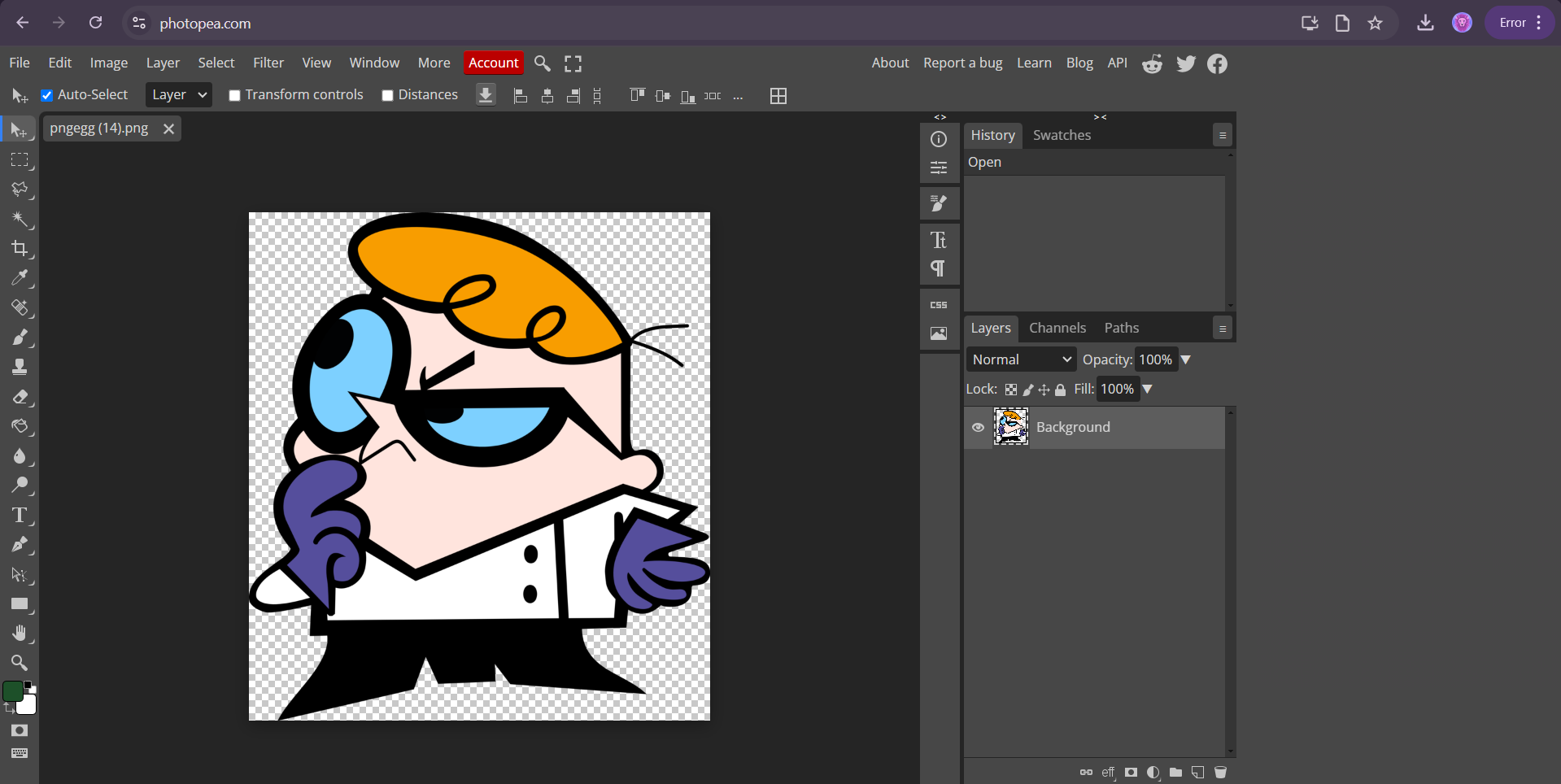Enable the Transform controls checkbox

pos(235,95)
